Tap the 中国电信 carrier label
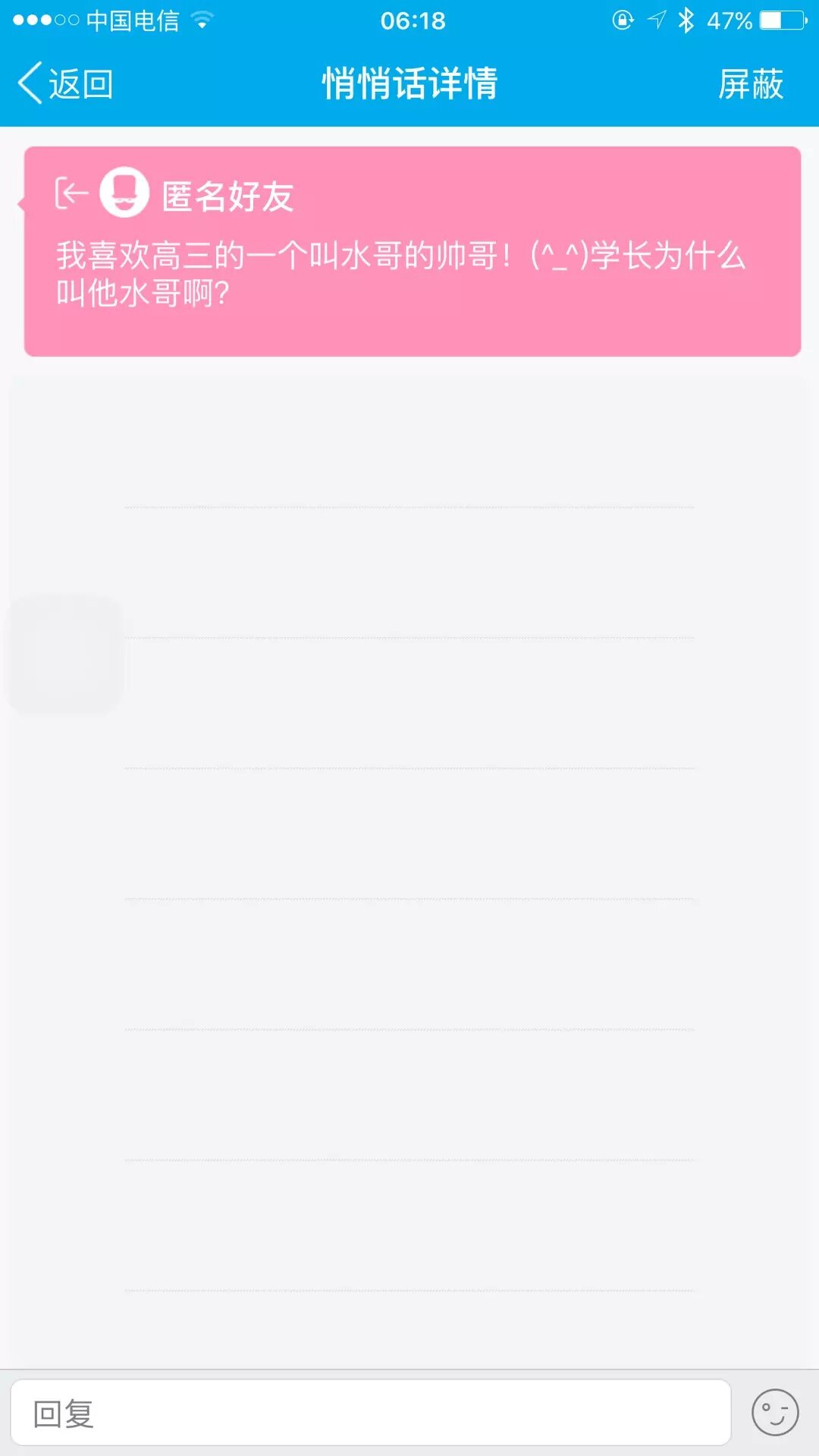 click(x=133, y=20)
